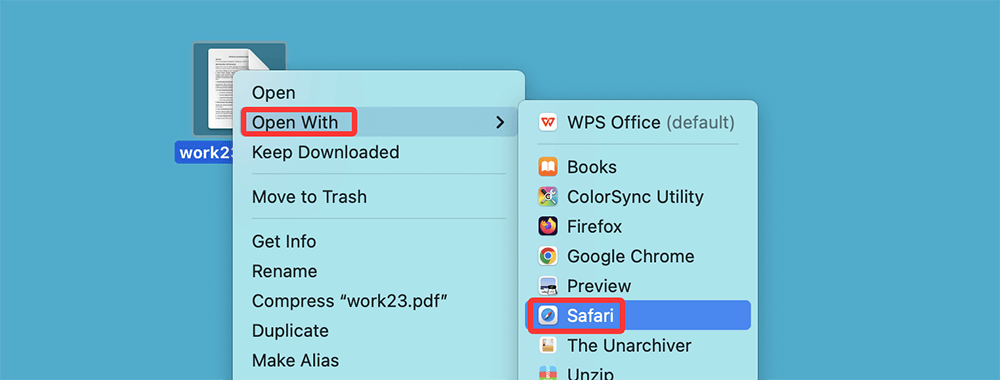The width and height of the screenshot is (1000, 380).
Task: Pick ColorSync Utility text entry
Action: [635, 197]
